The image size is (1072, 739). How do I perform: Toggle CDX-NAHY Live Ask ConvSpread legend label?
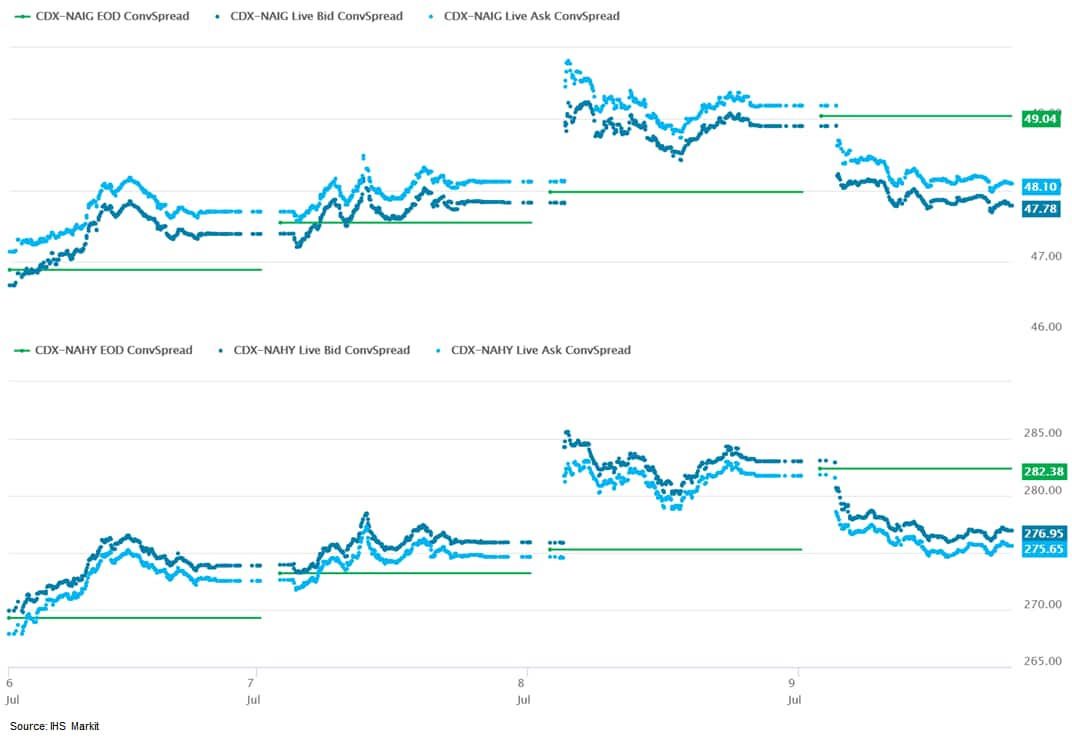pyautogui.click(x=541, y=350)
